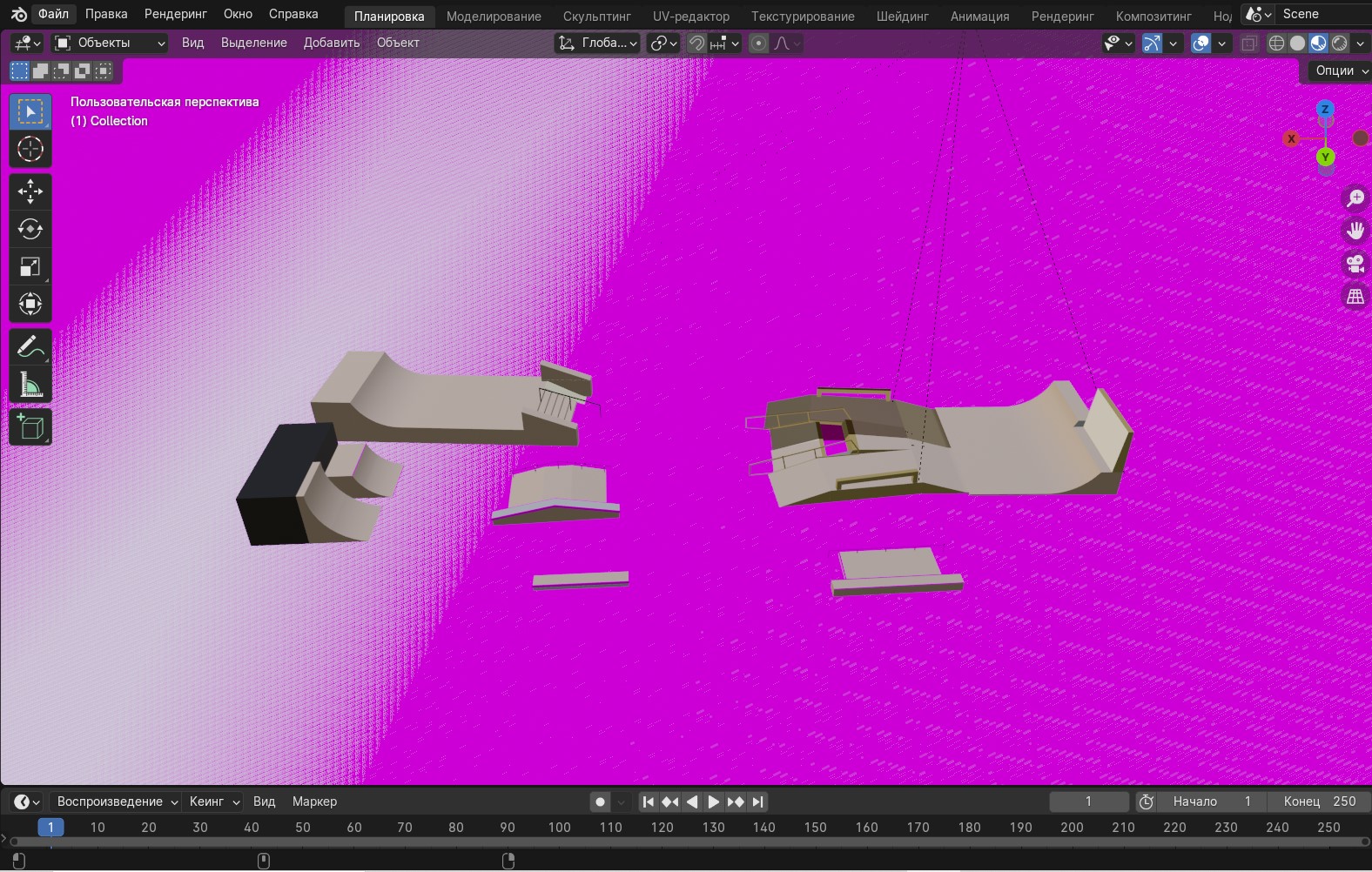Open the Blender logo application menu

click(x=18, y=14)
